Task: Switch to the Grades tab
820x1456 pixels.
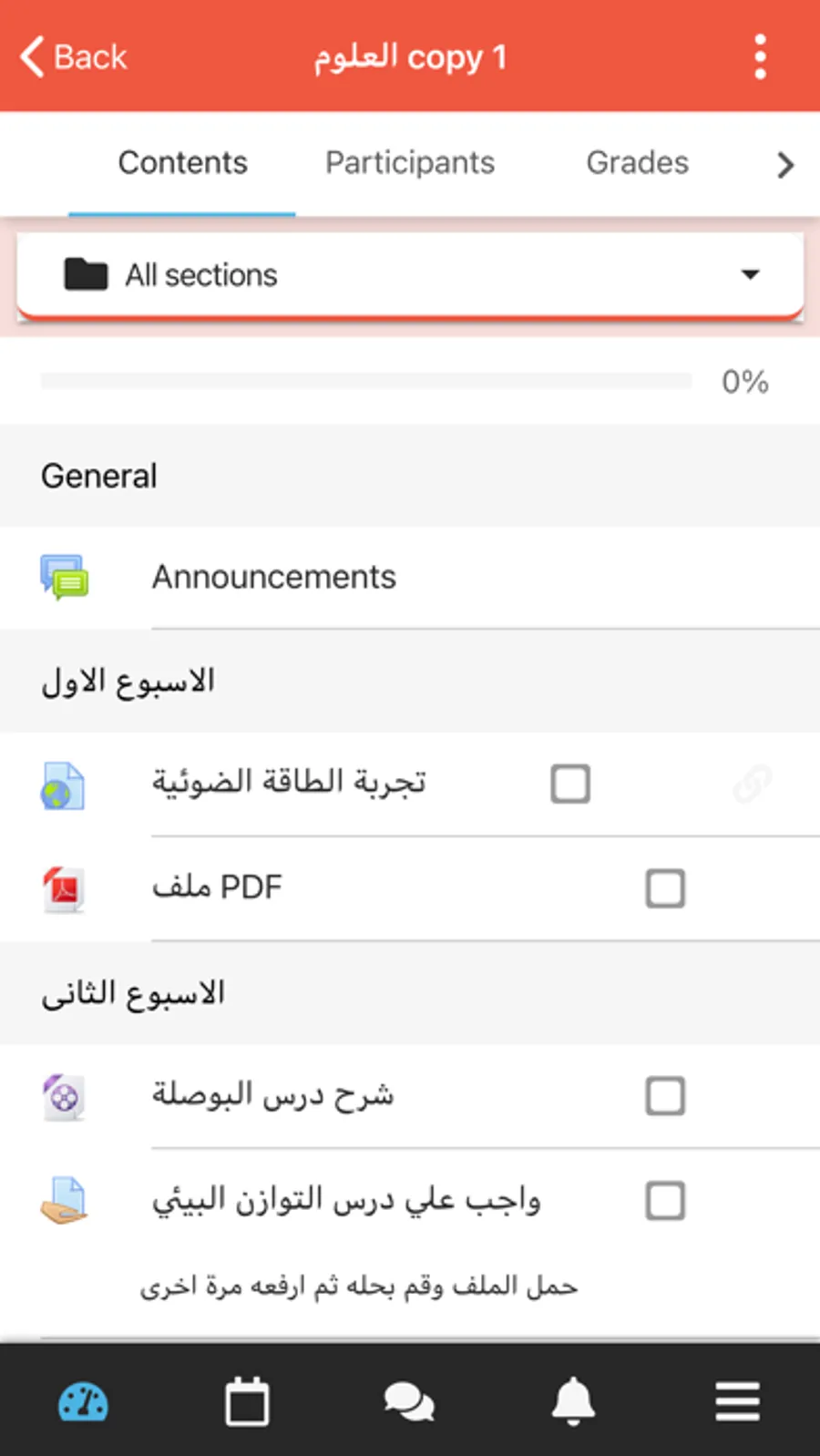Action: [x=637, y=163]
